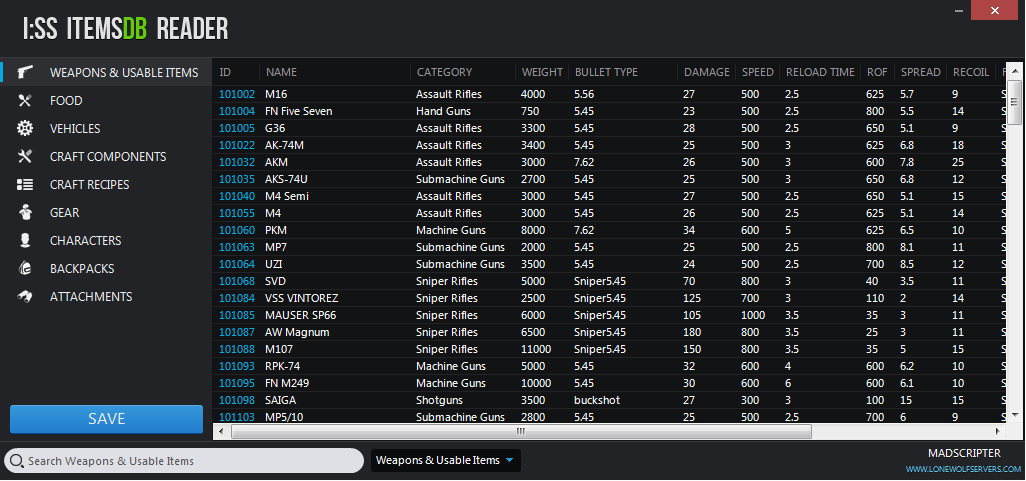Open the Weapons & Usable Items dropdown
Image resolution: width=1026 pixels, height=481 pixels.
coord(446,460)
